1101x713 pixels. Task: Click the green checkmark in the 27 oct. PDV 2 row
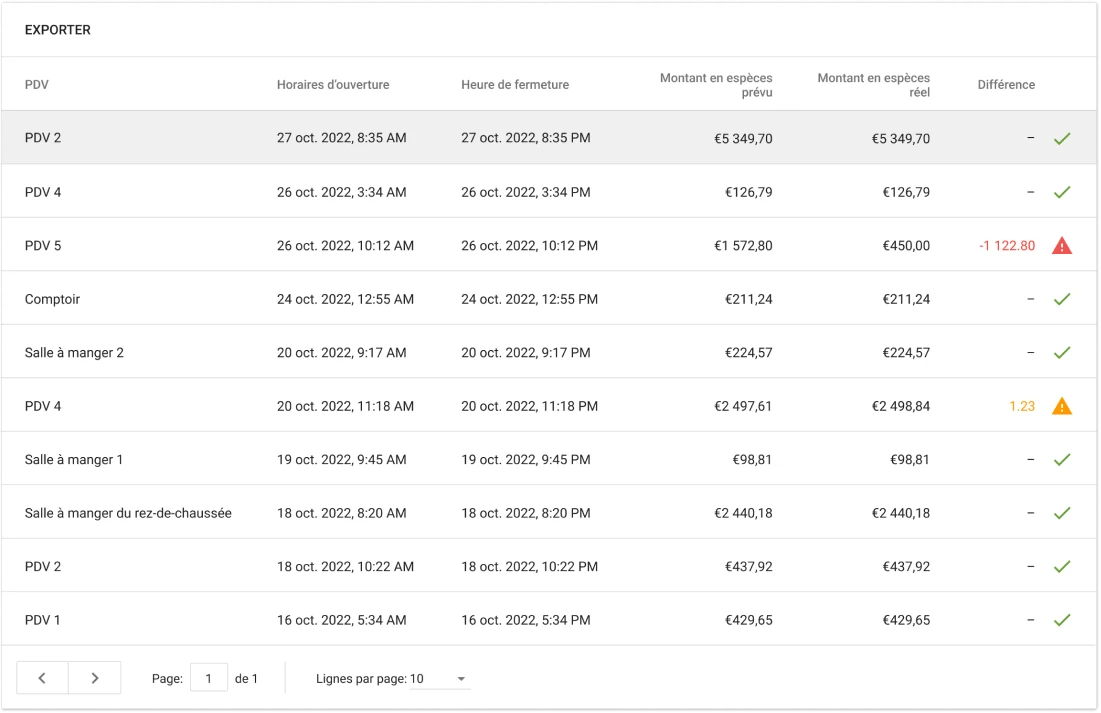pyautogui.click(x=1061, y=138)
